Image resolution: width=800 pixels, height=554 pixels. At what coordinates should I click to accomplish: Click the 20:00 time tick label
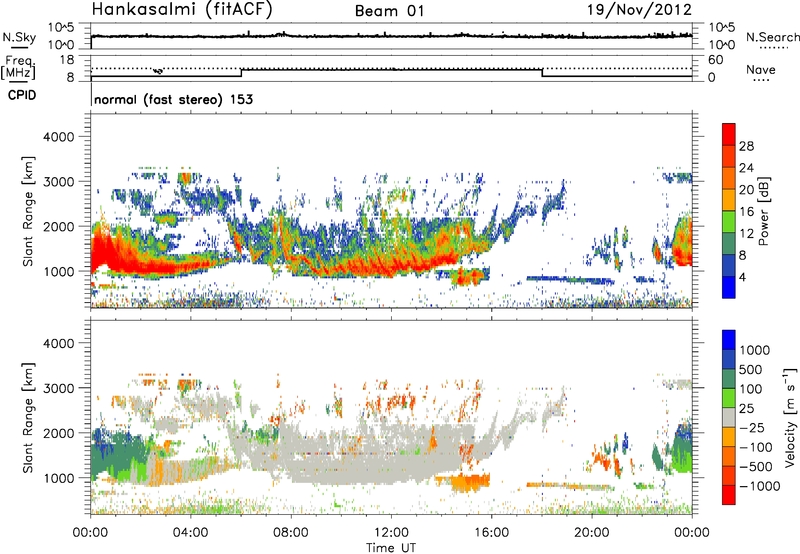click(x=592, y=533)
